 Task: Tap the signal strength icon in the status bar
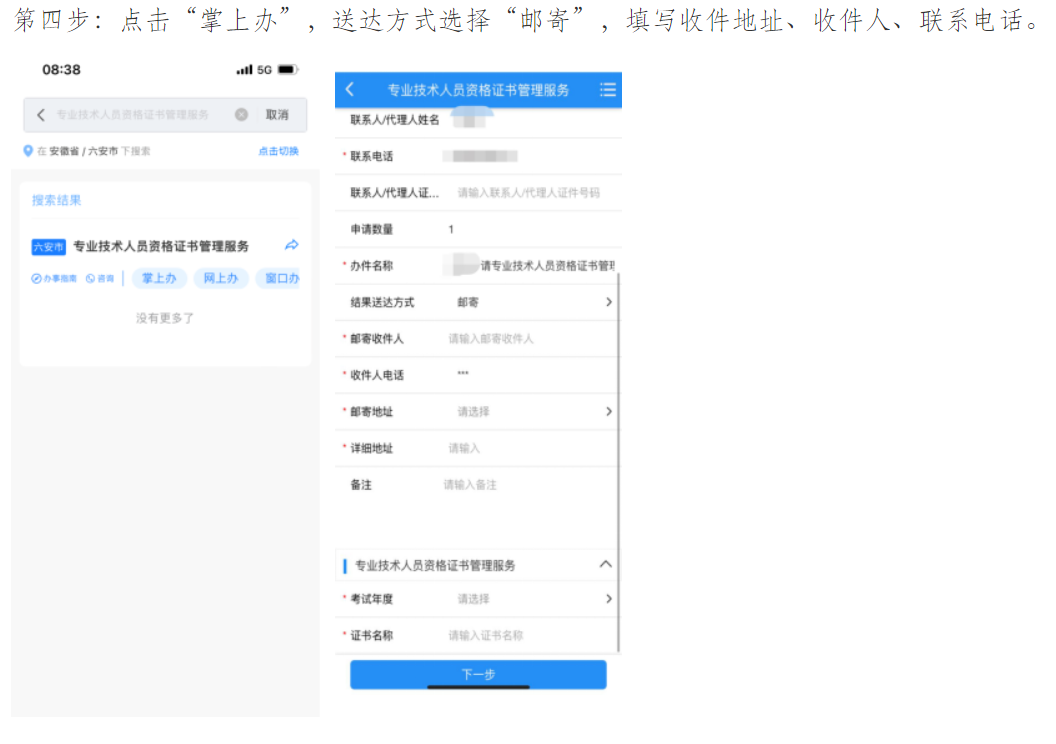[x=244, y=69]
